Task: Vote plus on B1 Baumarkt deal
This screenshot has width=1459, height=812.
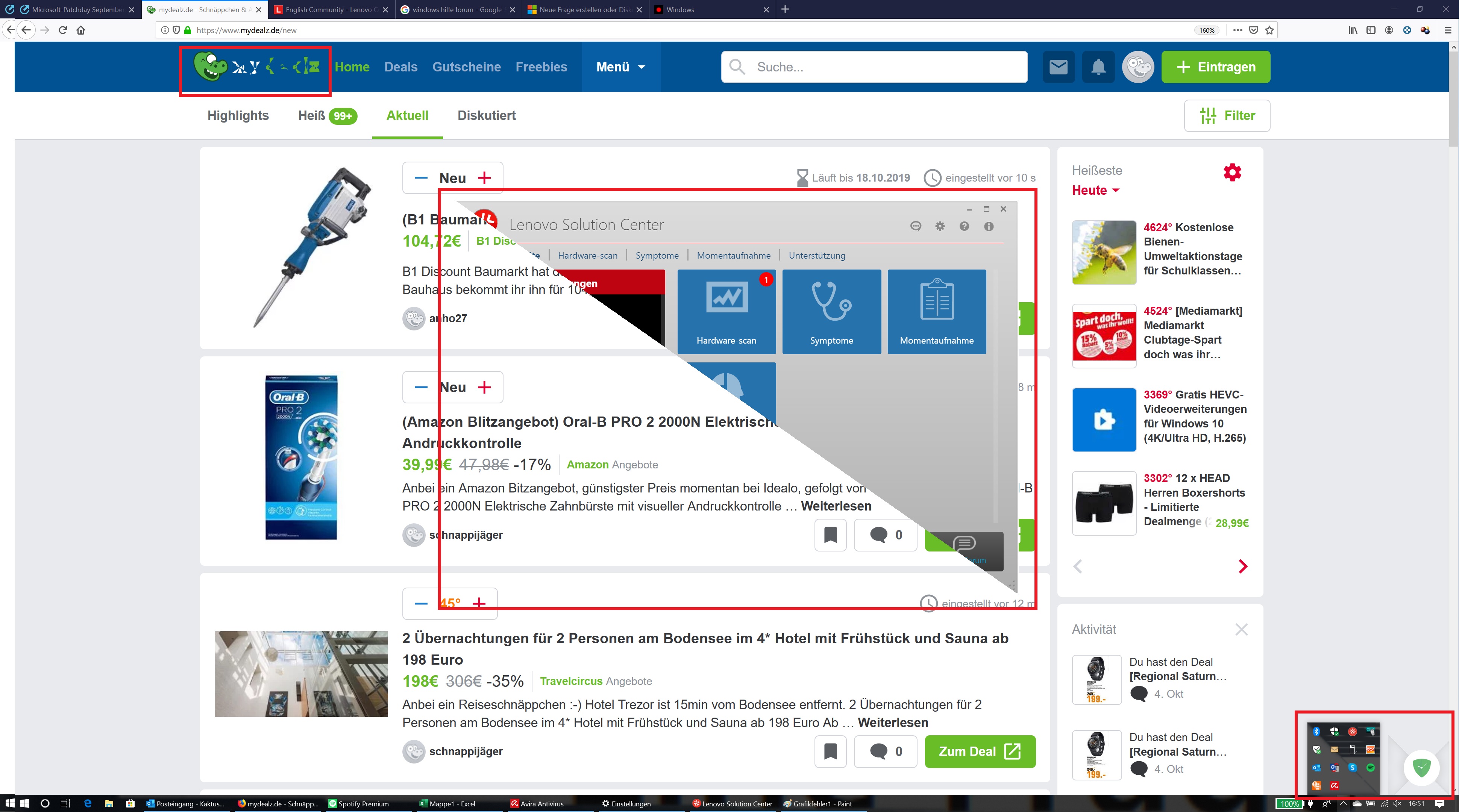Action: (484, 178)
